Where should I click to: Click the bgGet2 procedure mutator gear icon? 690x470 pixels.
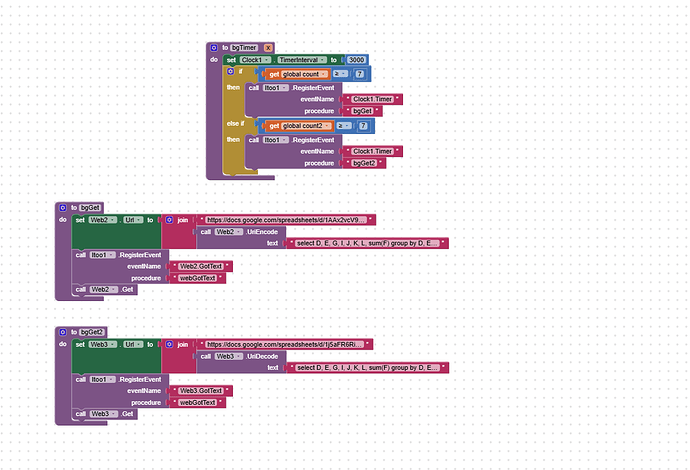click(63, 332)
